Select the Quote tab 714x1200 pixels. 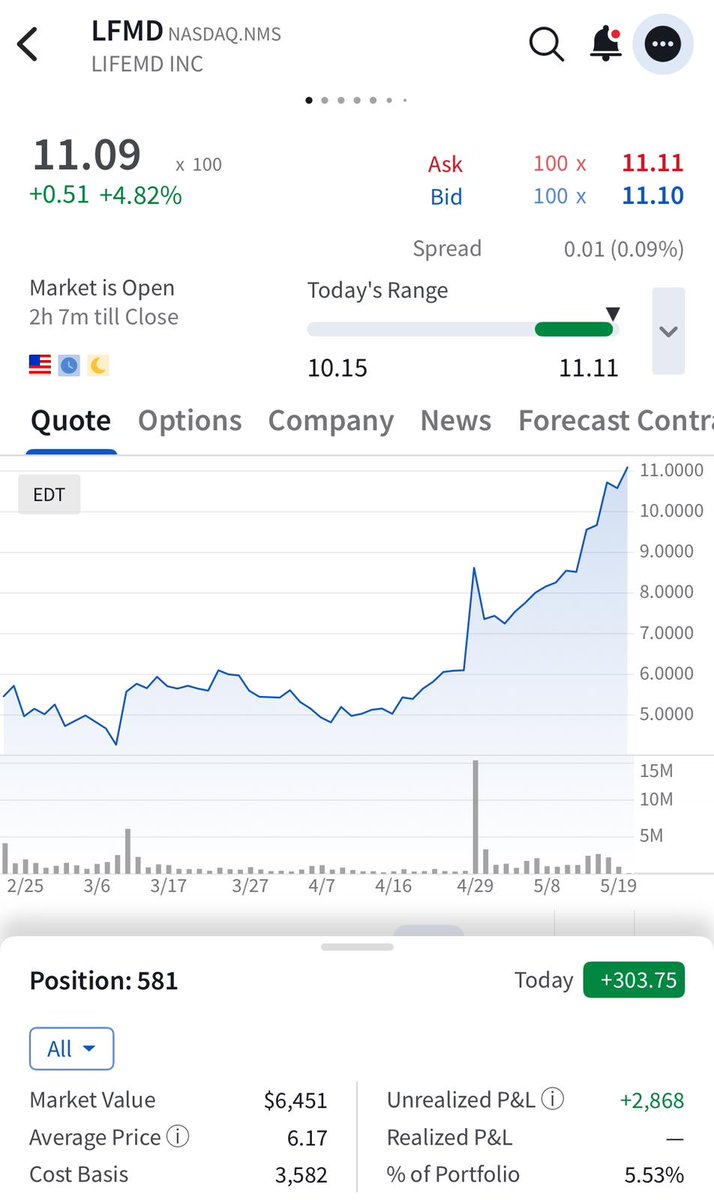point(71,421)
